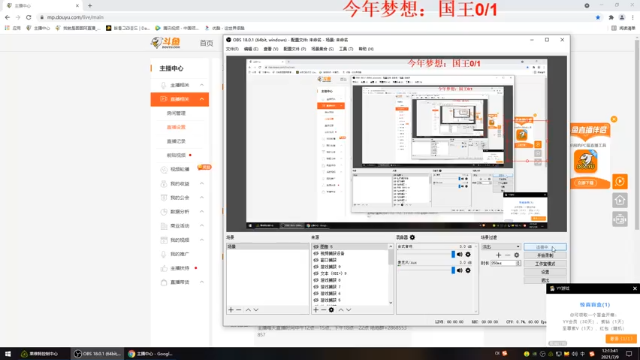Move scene up with the scenes panel up arrow
Image resolution: width=640 pixels, height=360 pixels.
click(248, 310)
